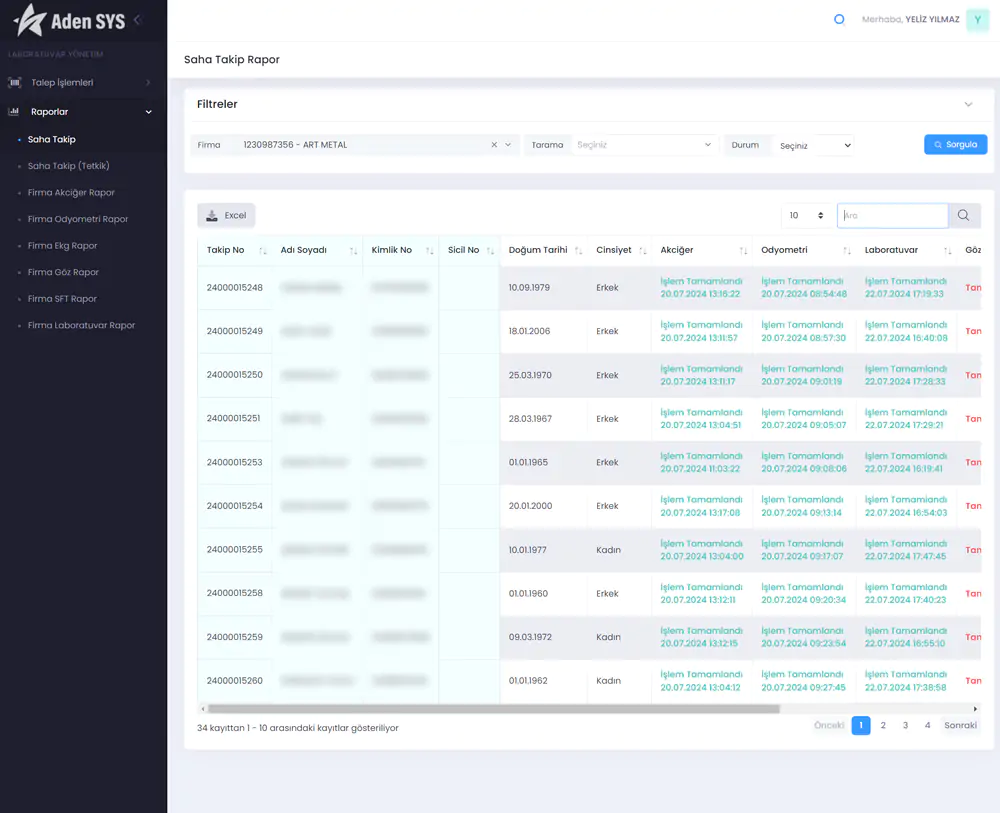Click Takip No 24000015253 cell

235,462
